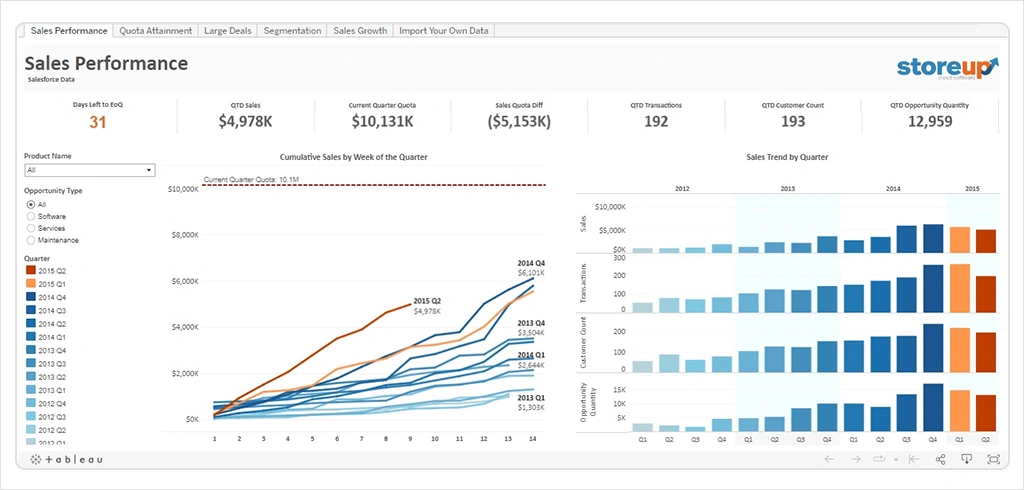Switch to the Quota Attainment tab
1024x490 pixels.
[x=155, y=31]
